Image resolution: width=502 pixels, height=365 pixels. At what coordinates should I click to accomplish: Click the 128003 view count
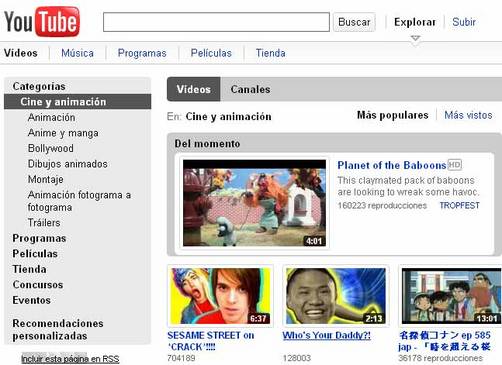tap(297, 358)
